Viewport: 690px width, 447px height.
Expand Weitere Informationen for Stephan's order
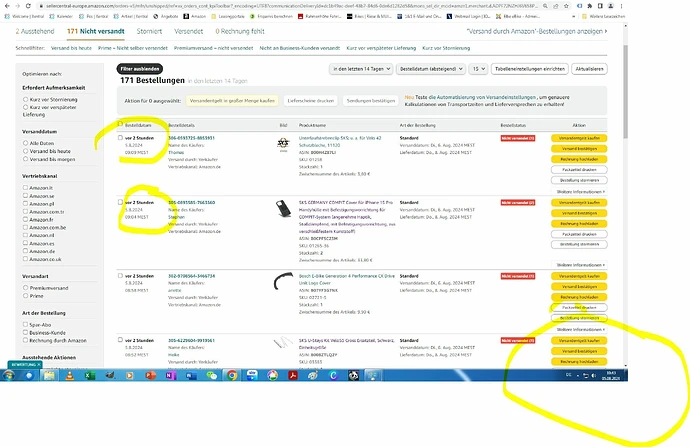point(580,265)
